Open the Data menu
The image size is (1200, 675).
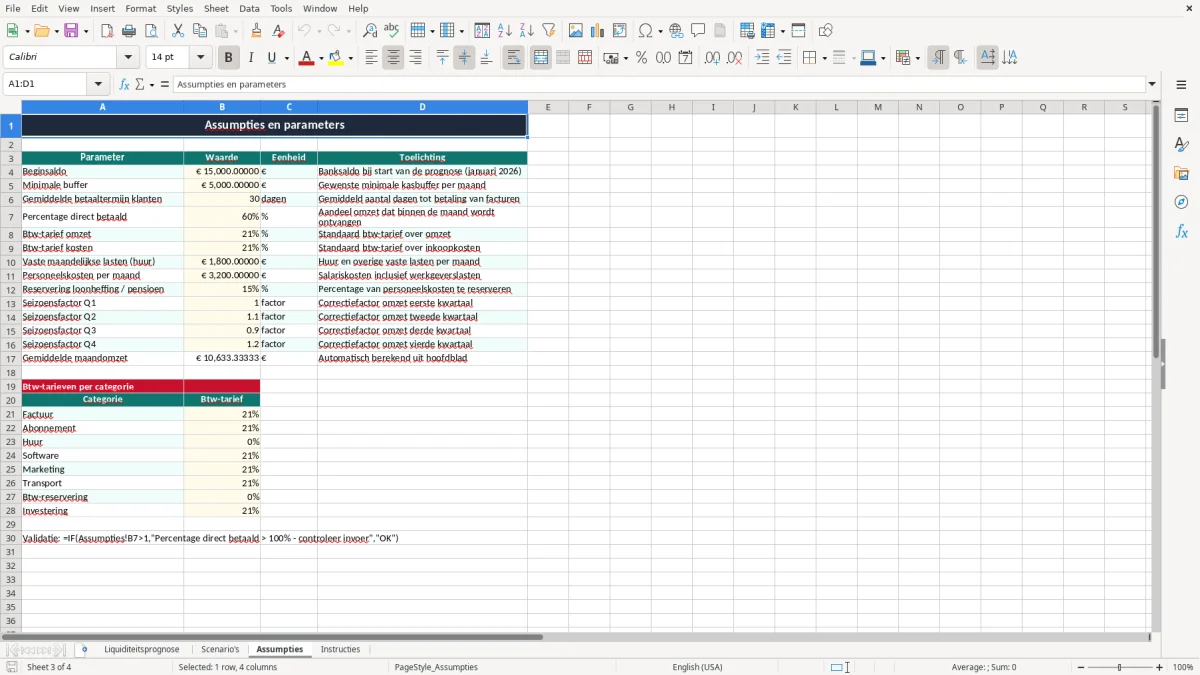(249, 8)
